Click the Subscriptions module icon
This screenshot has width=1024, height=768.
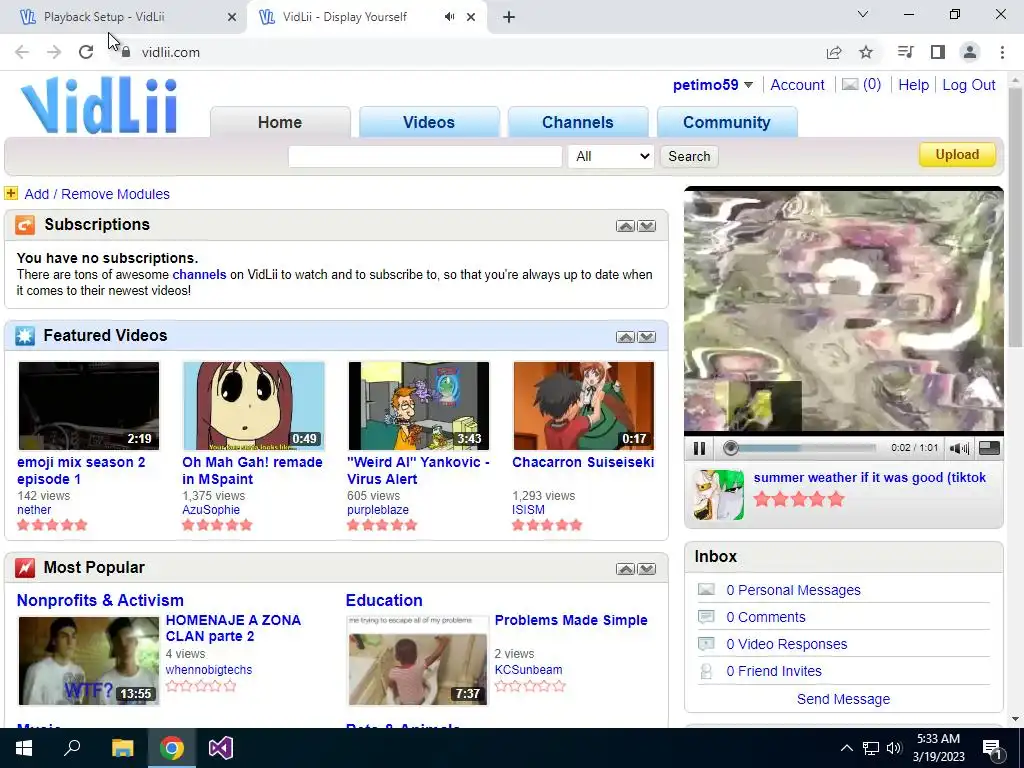[x=25, y=225]
